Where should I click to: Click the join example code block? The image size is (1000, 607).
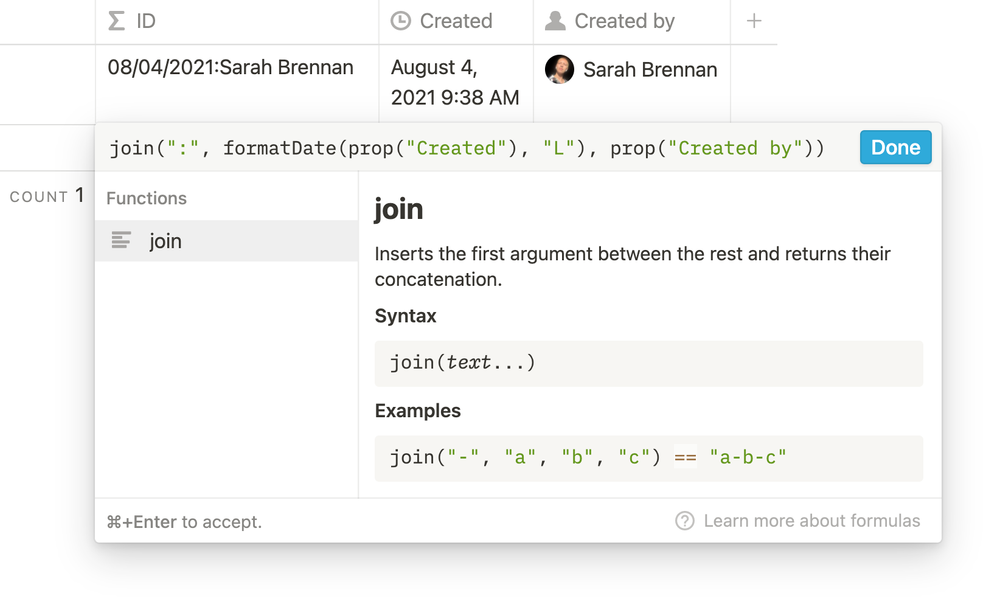click(648, 458)
